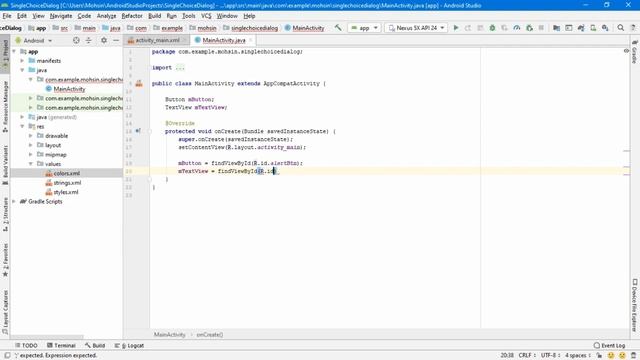Click the UTF-8 encoding in status bar
This screenshot has height=360, width=640.
coord(551,356)
